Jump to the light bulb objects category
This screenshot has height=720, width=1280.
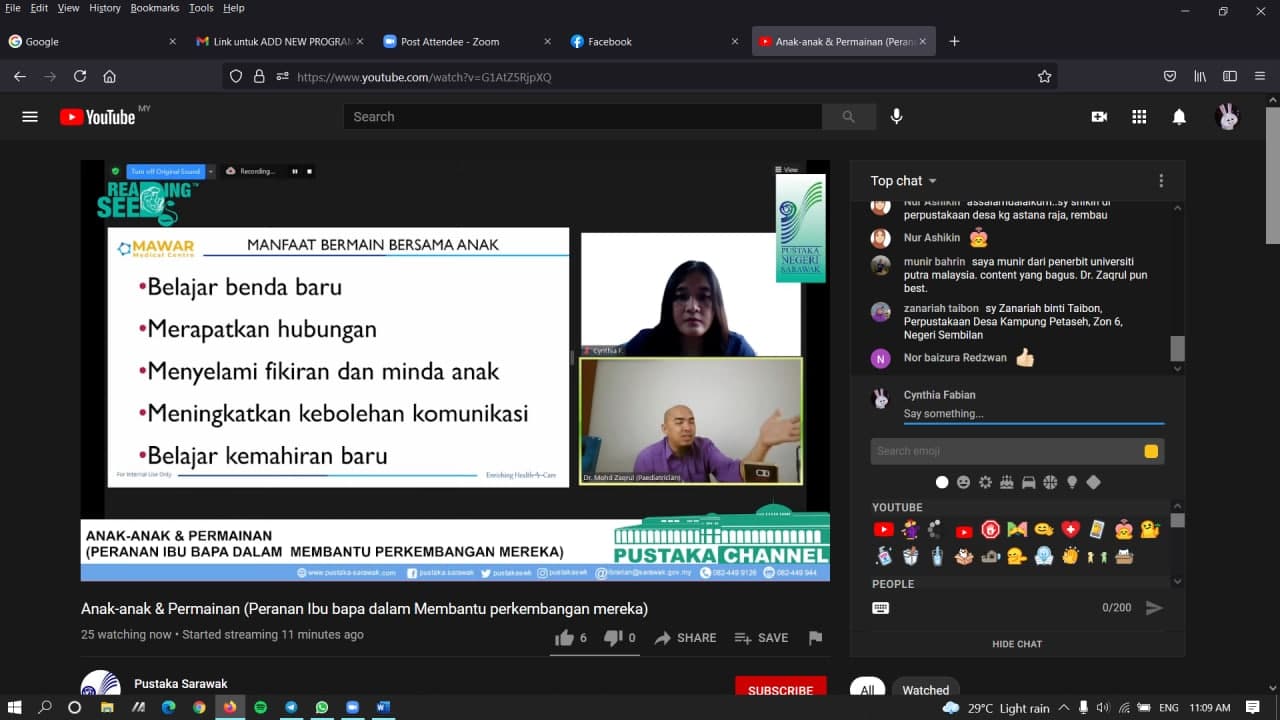1072,482
